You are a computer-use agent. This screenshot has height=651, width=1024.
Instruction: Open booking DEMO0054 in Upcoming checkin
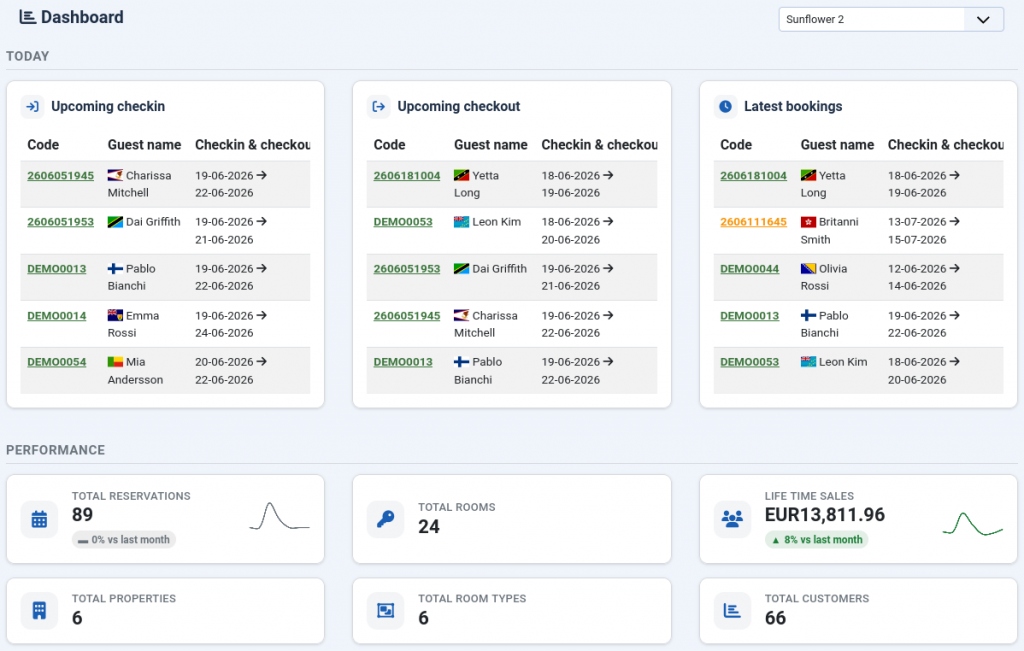(57, 362)
